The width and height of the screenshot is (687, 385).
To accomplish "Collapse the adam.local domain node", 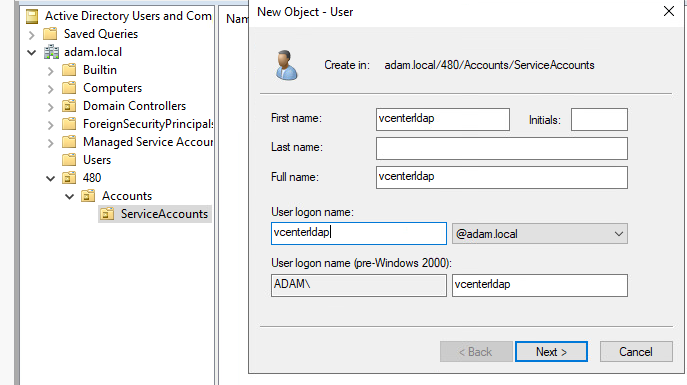I will click(32, 53).
